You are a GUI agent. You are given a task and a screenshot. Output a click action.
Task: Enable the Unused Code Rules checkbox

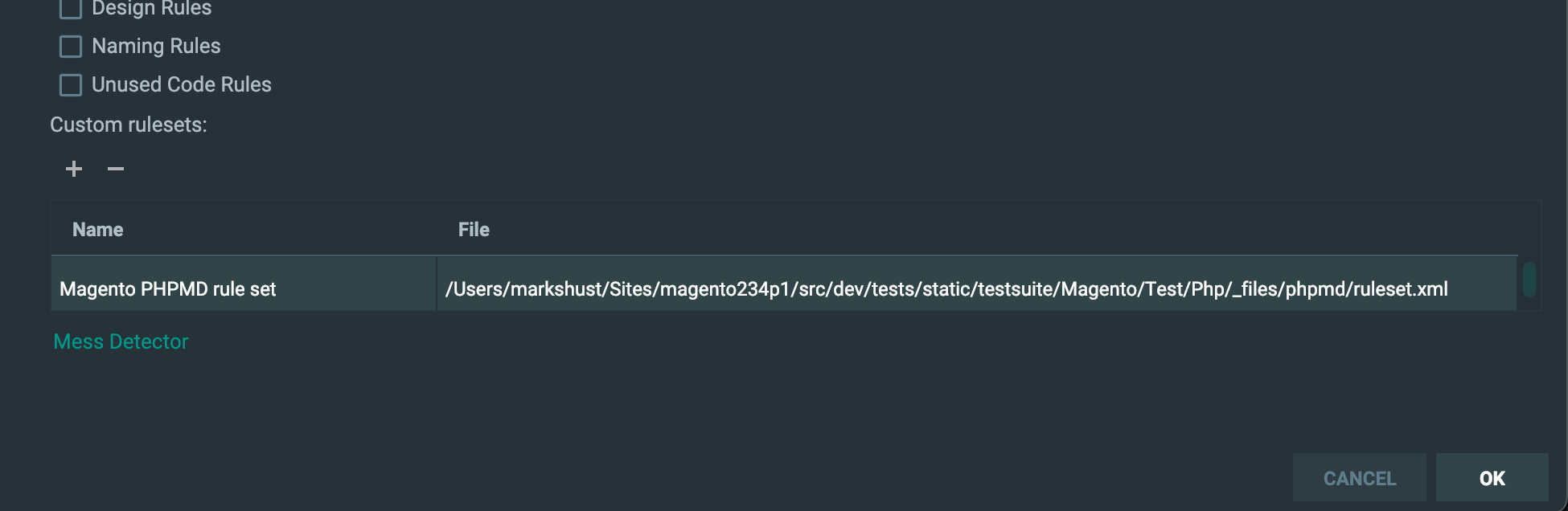point(71,85)
